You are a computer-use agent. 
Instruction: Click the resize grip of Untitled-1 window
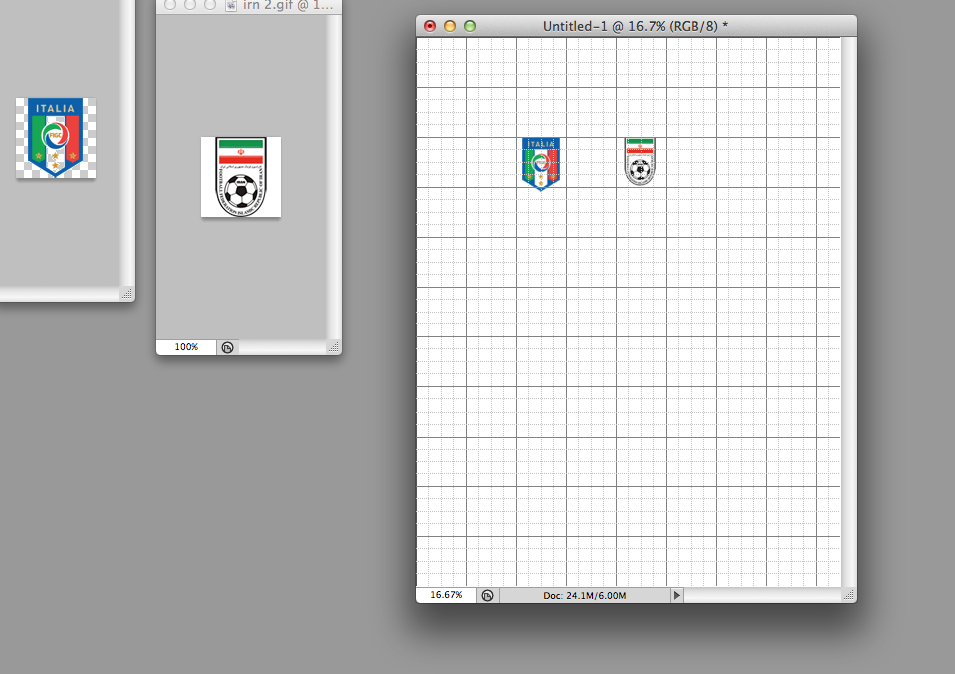point(848,595)
